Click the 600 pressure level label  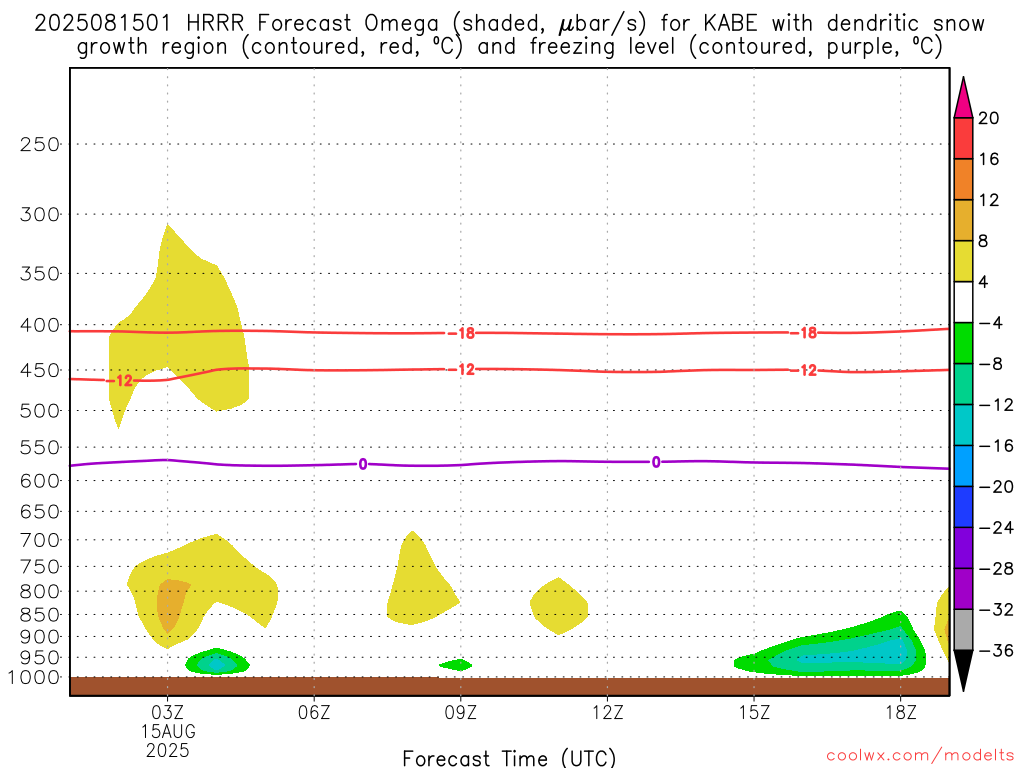click(x=40, y=481)
